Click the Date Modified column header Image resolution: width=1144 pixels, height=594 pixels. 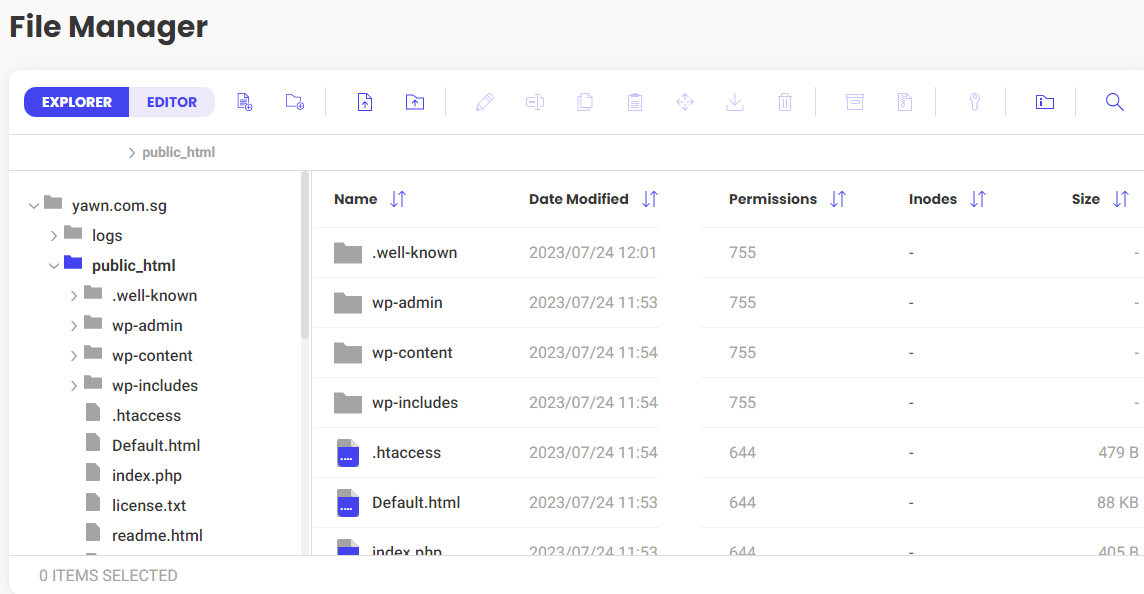579,199
